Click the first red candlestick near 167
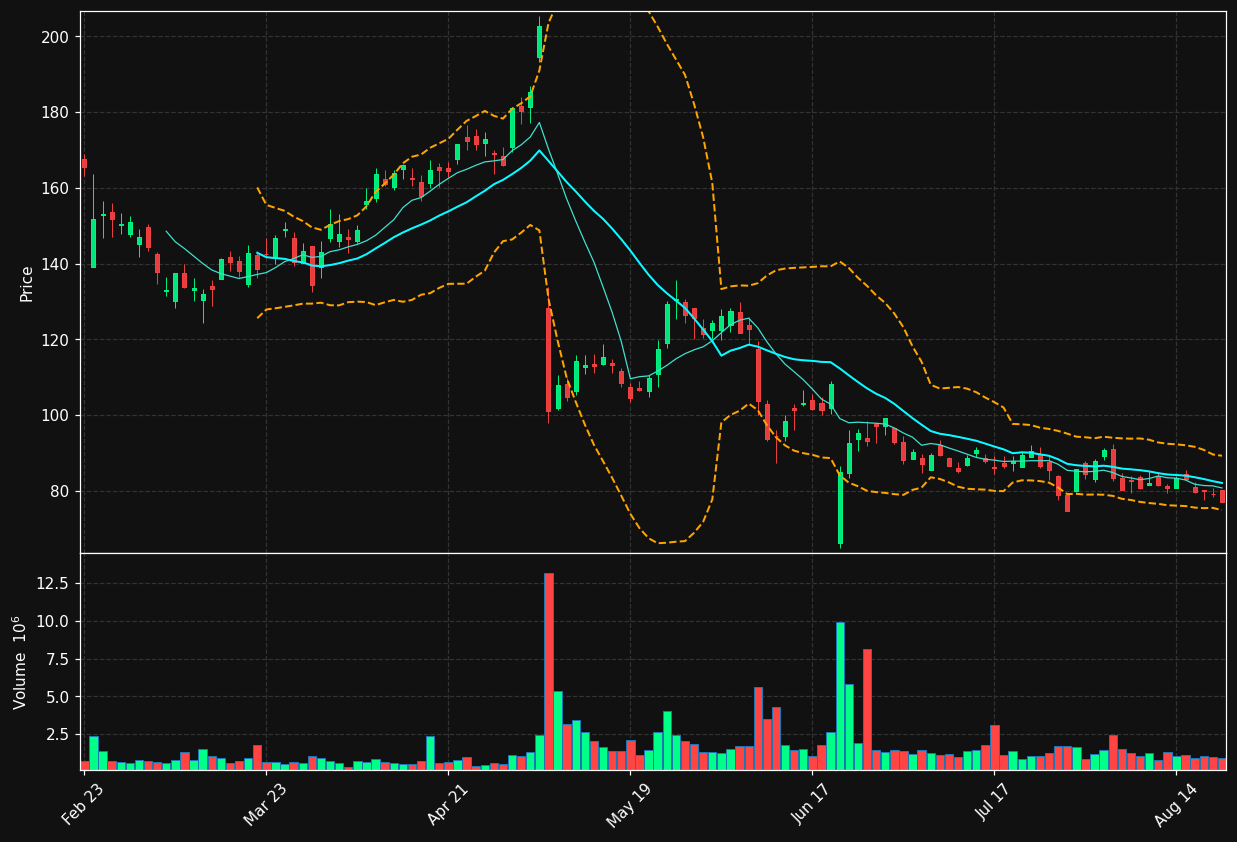 (84, 163)
